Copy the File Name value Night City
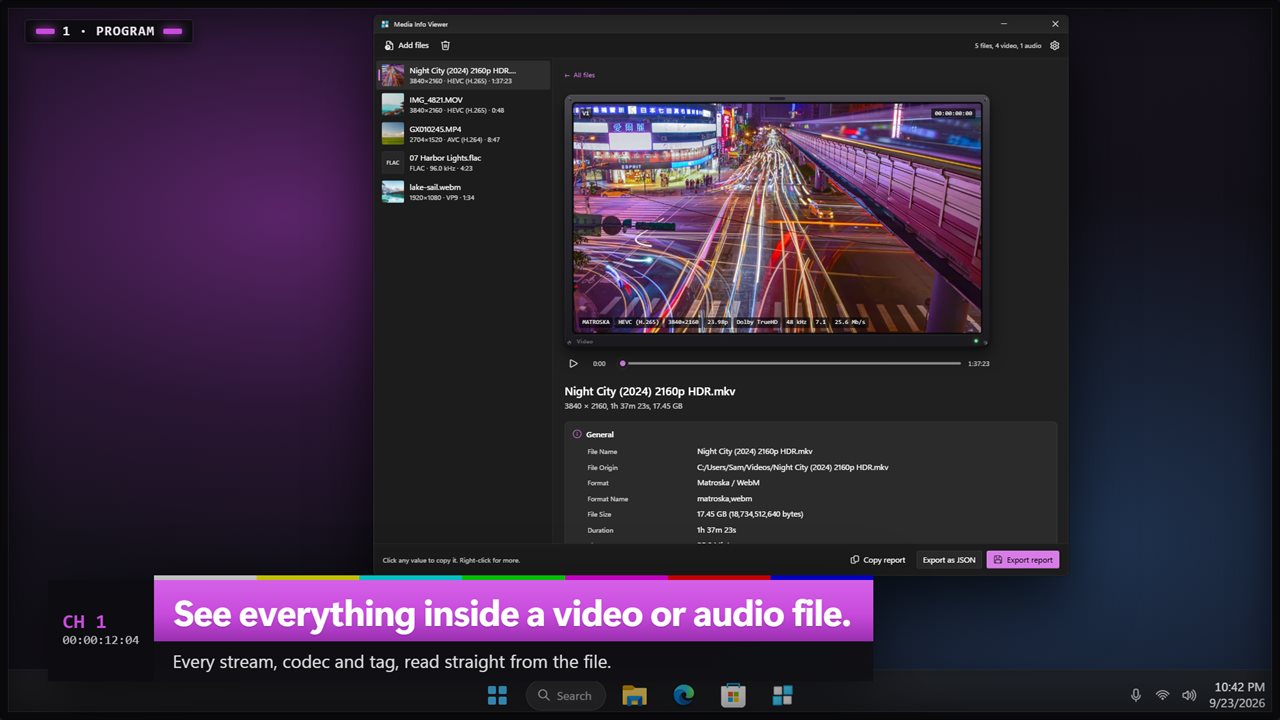This screenshot has height=720, width=1280. pyautogui.click(x=755, y=452)
